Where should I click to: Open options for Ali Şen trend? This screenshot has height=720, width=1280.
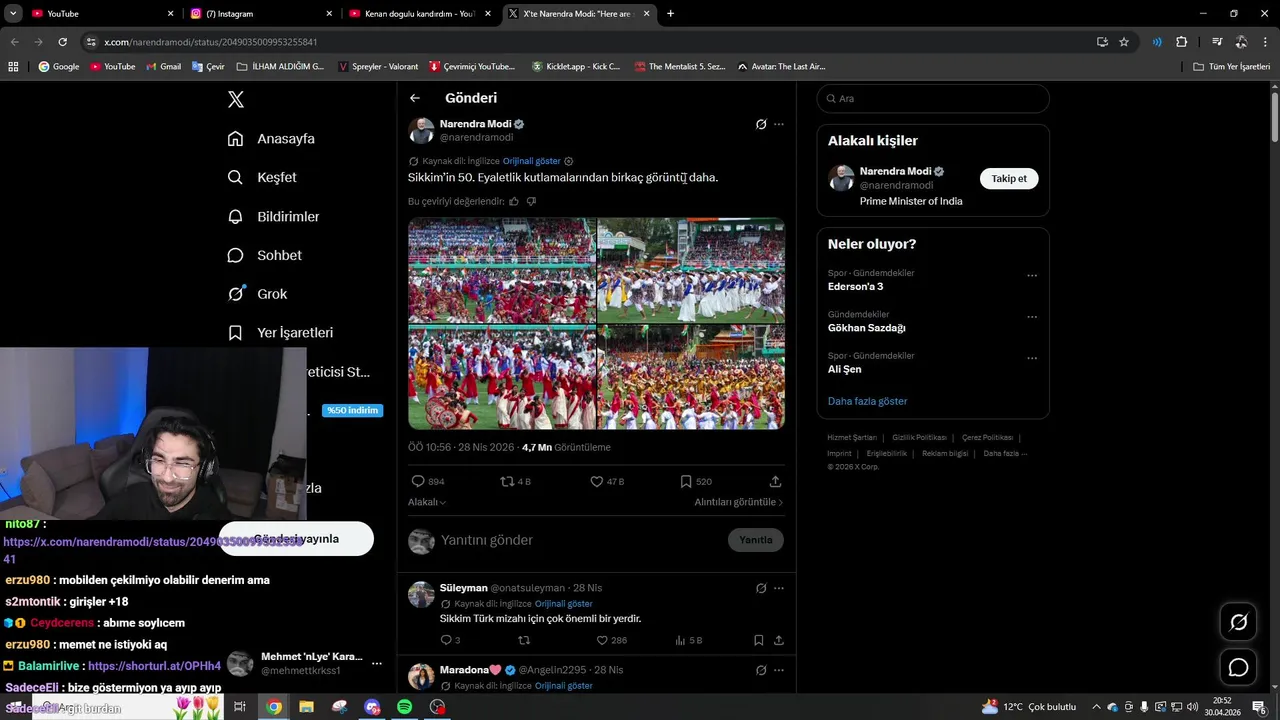(x=1032, y=358)
